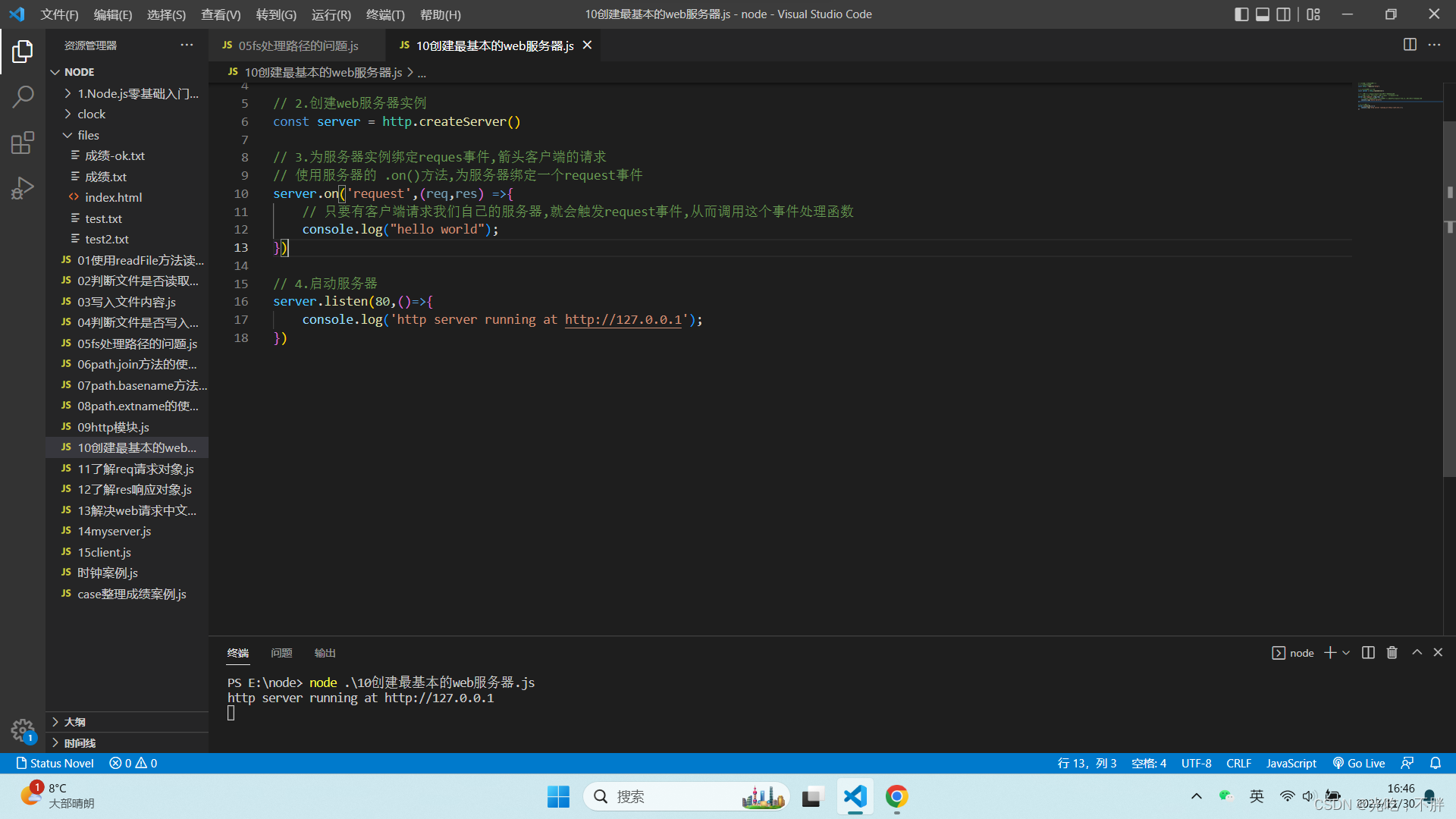1456x819 pixels.
Task: Click Go Live in status bar
Action: (x=1359, y=763)
